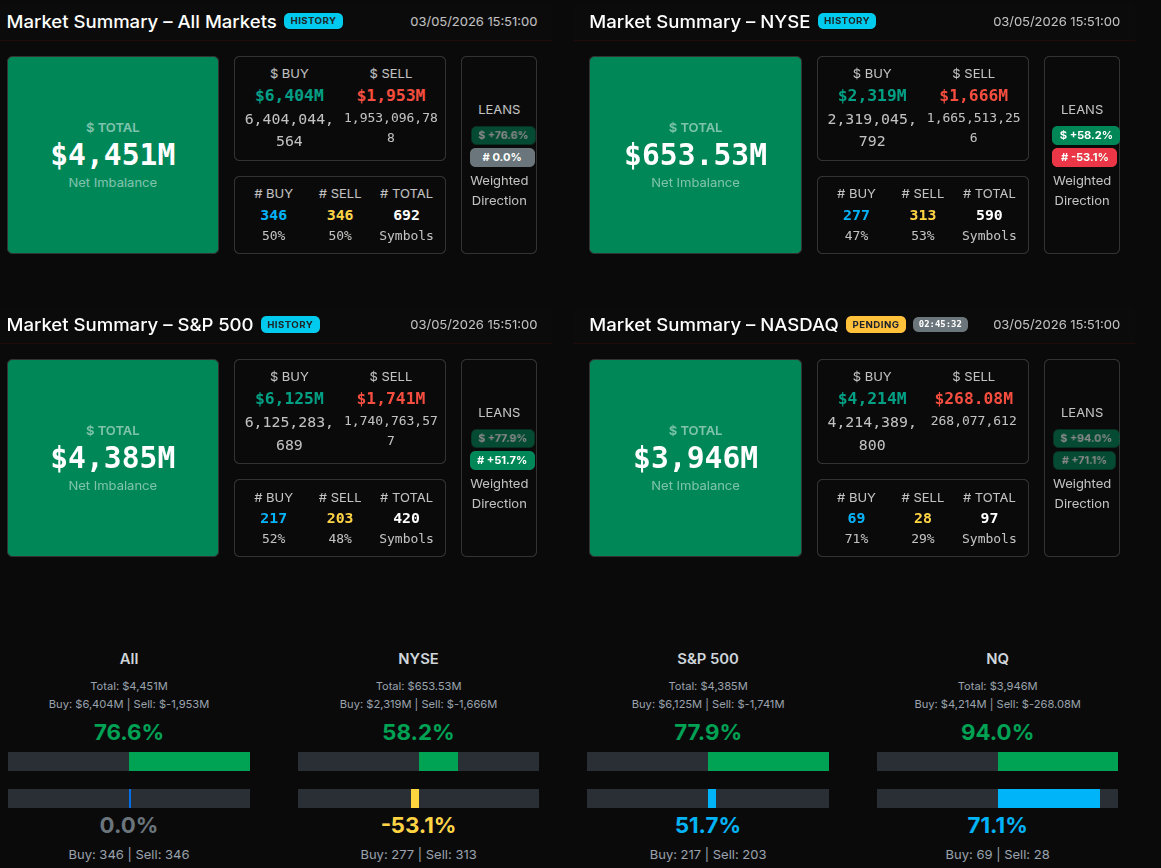Click the All Markets $6,404M buy value
Viewport: 1161px width, 868px height.
click(x=289, y=96)
